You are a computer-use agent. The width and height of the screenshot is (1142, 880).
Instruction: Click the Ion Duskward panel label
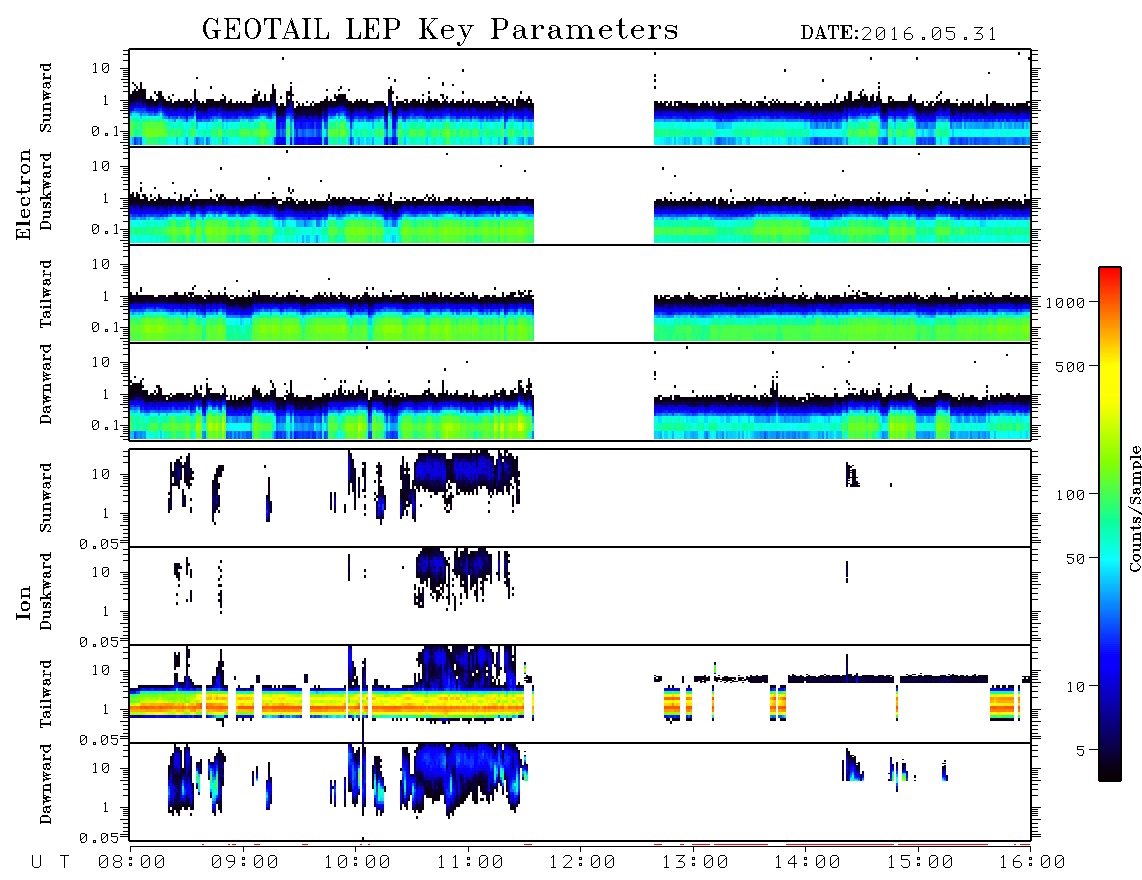click(x=46, y=591)
